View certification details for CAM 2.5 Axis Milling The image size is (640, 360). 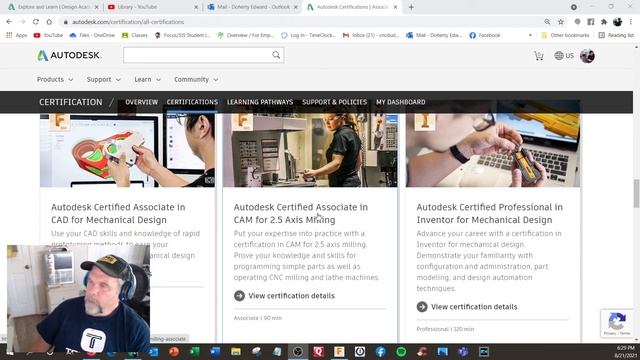coord(291,296)
